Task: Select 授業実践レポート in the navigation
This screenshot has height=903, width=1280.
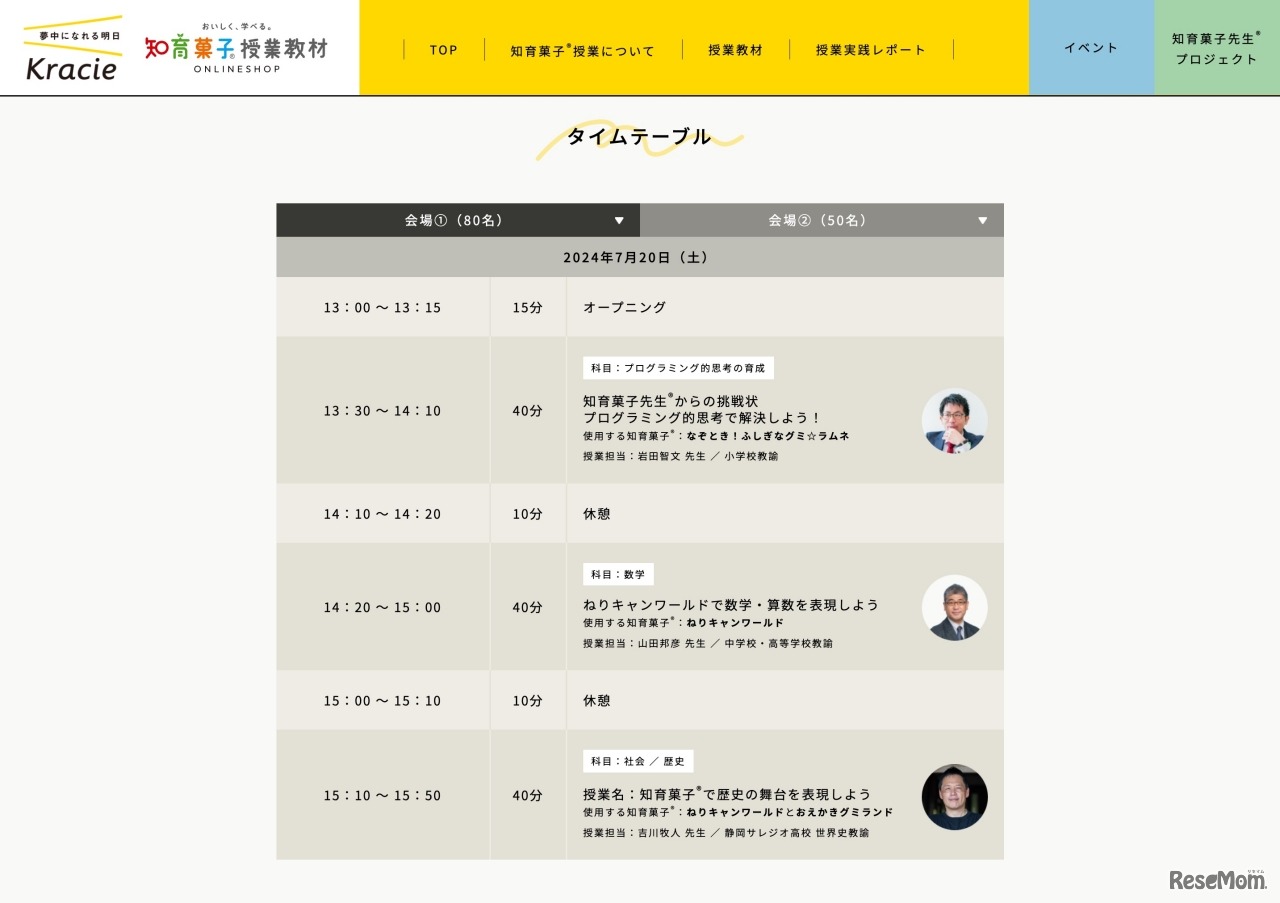Action: click(x=870, y=49)
